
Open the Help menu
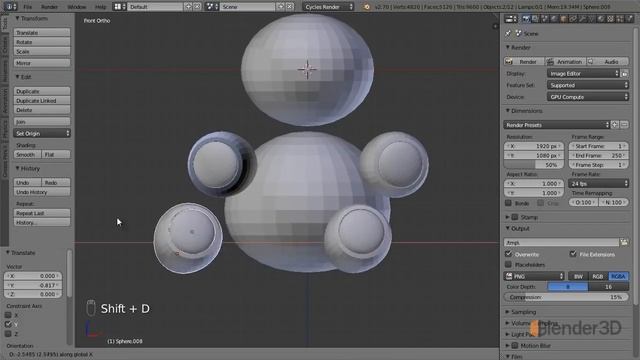pyautogui.click(x=100, y=7)
